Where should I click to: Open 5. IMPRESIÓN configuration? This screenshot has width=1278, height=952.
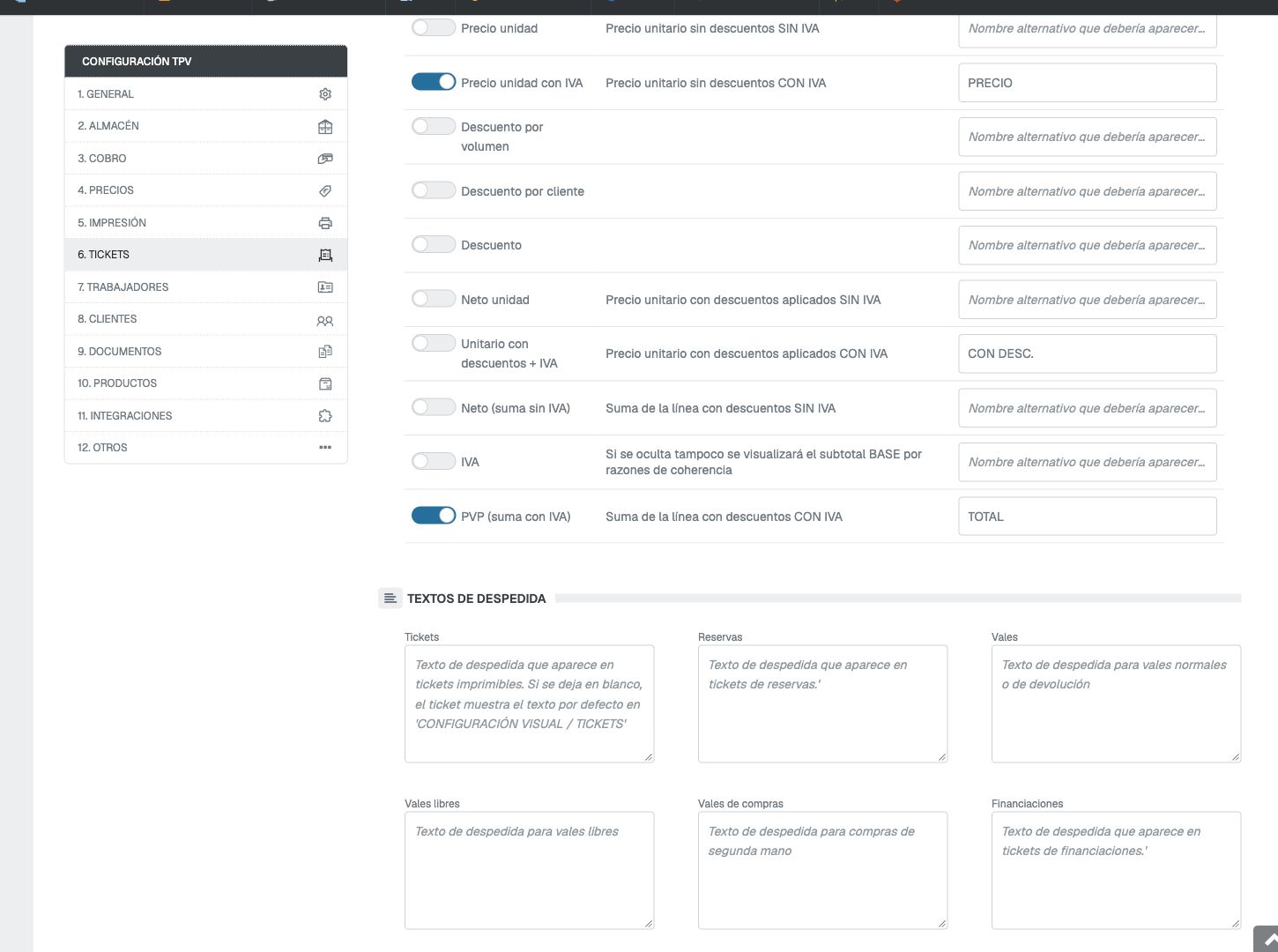[206, 223]
